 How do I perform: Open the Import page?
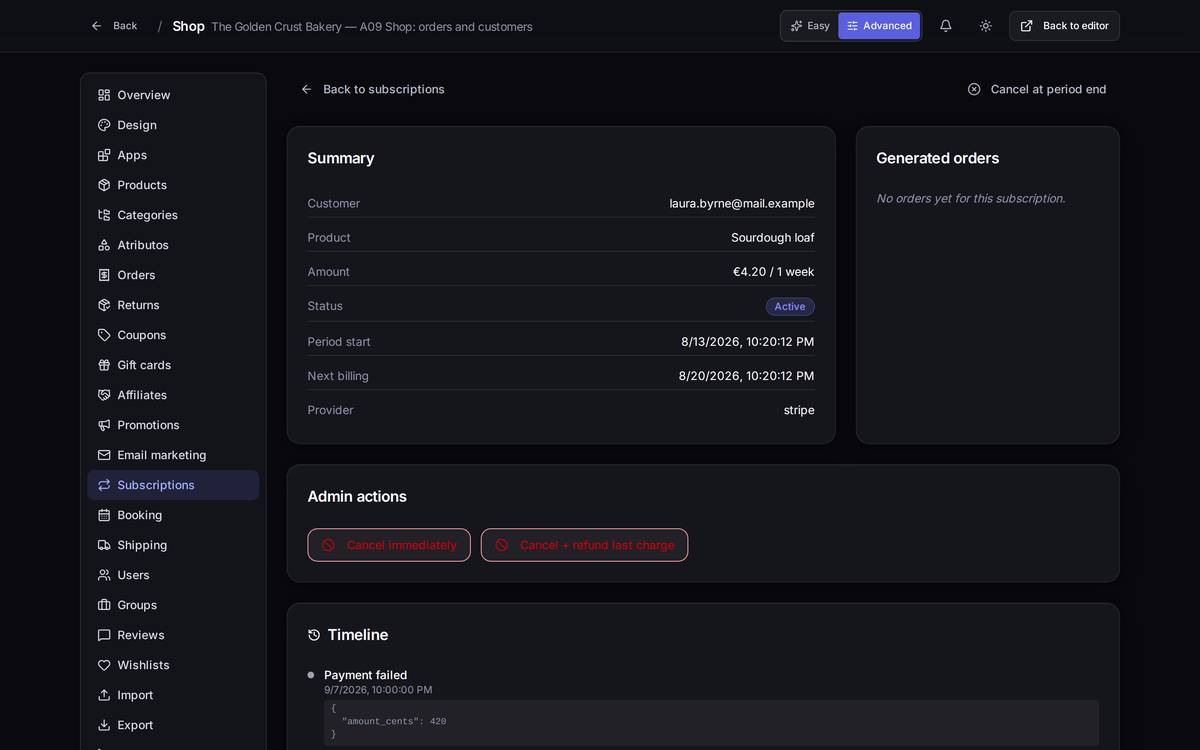(x=173, y=695)
